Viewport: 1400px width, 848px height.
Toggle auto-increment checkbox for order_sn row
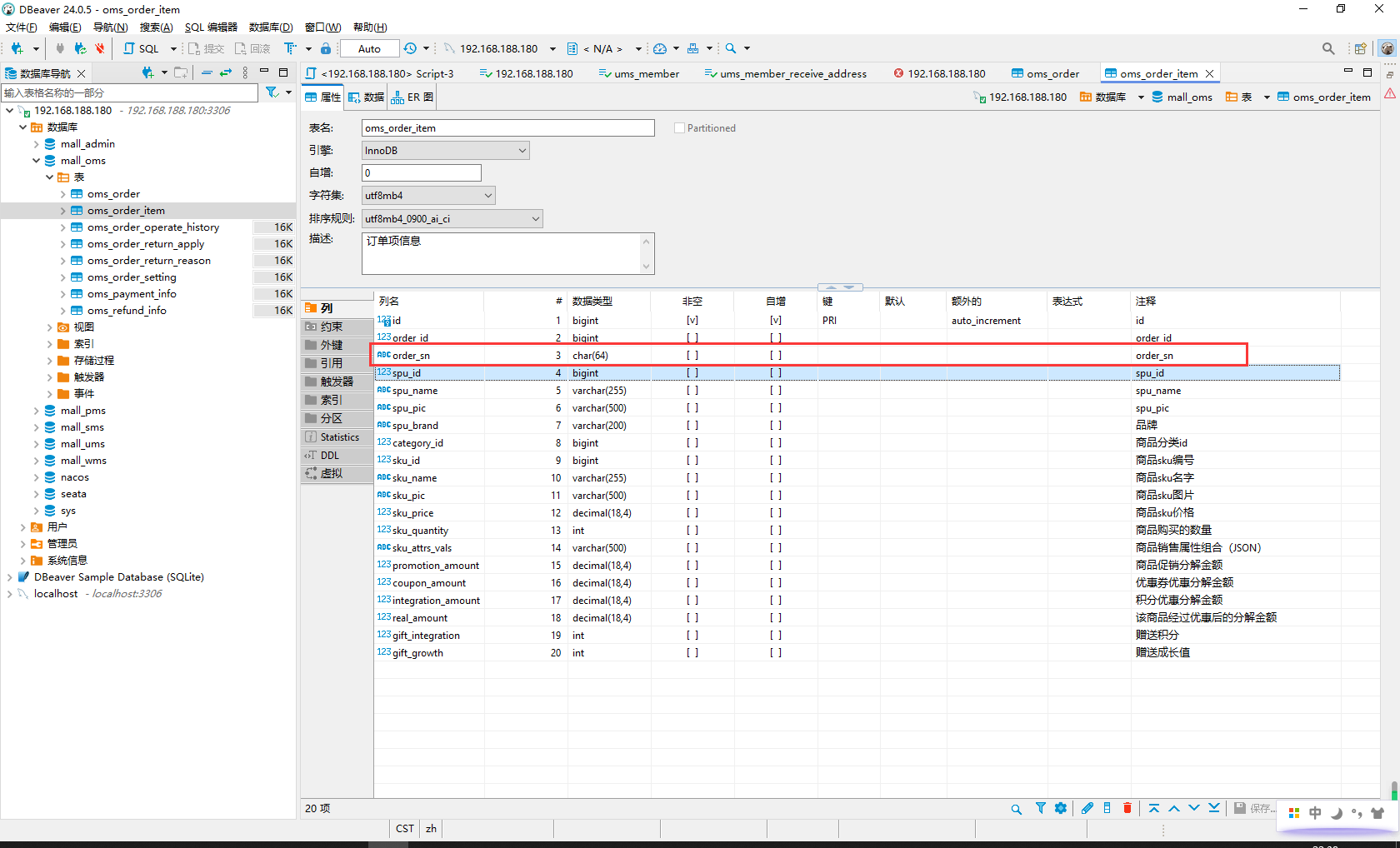[776, 356]
